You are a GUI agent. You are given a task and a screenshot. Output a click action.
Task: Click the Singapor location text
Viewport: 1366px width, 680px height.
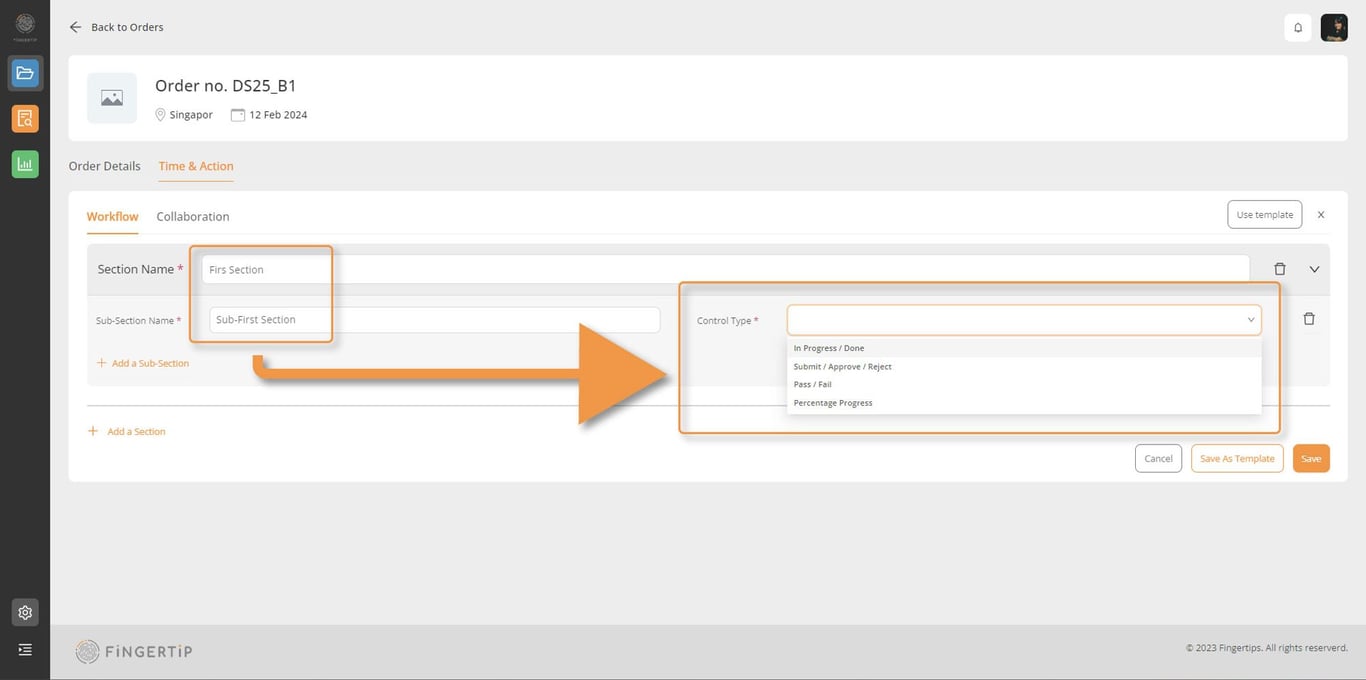tap(191, 115)
